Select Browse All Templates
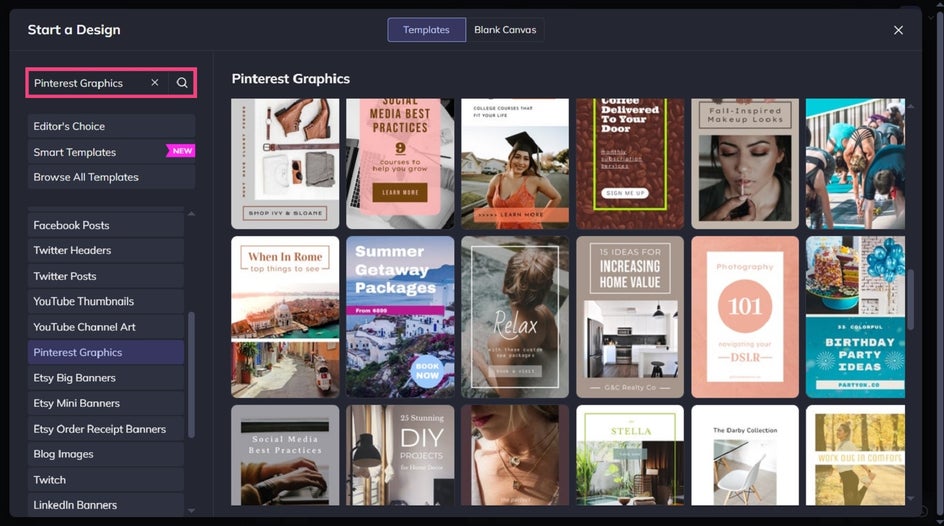This screenshot has height=526, width=944. tap(111, 177)
